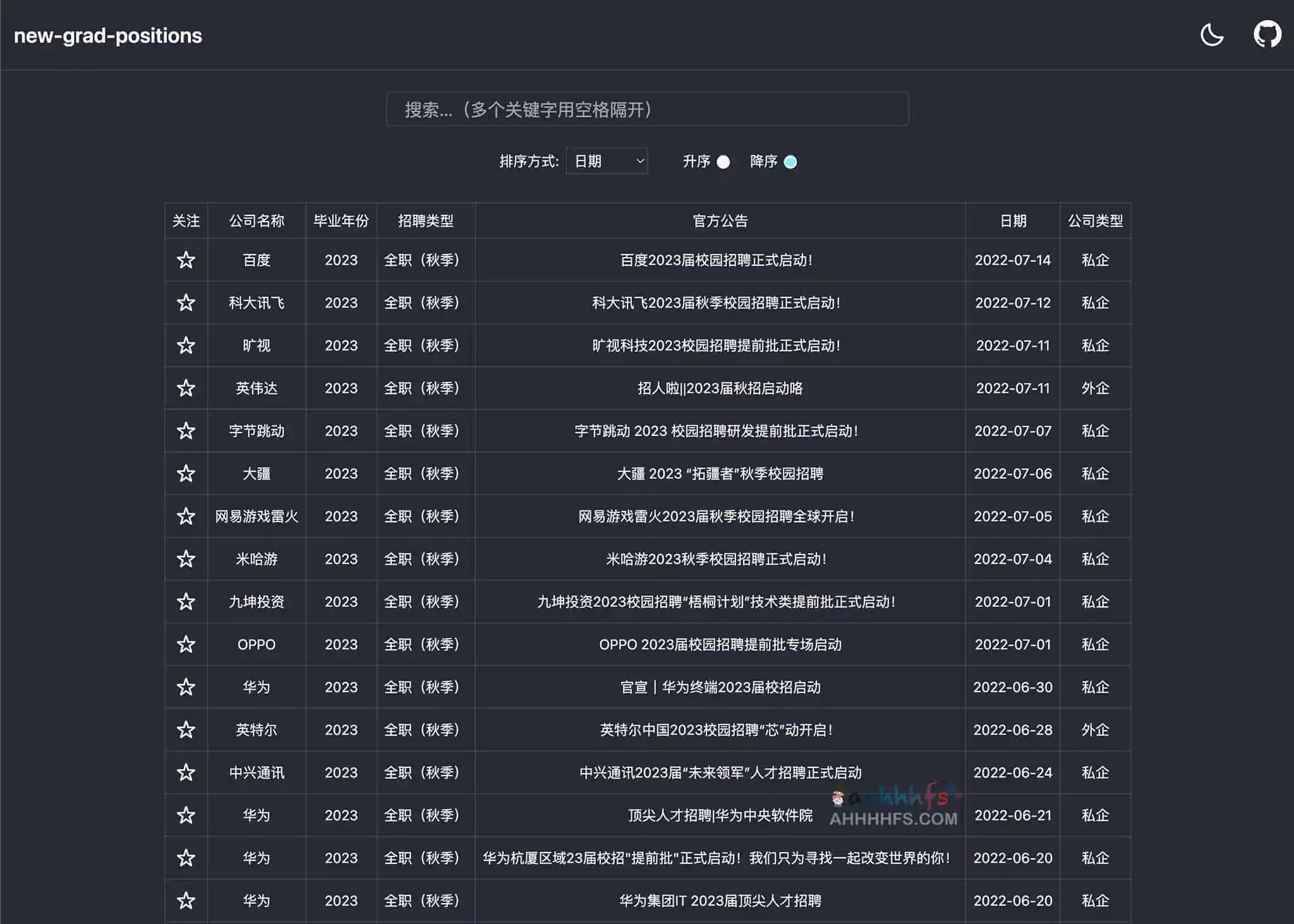Select the 升序 sort order
1294x924 pixels.
click(x=723, y=162)
